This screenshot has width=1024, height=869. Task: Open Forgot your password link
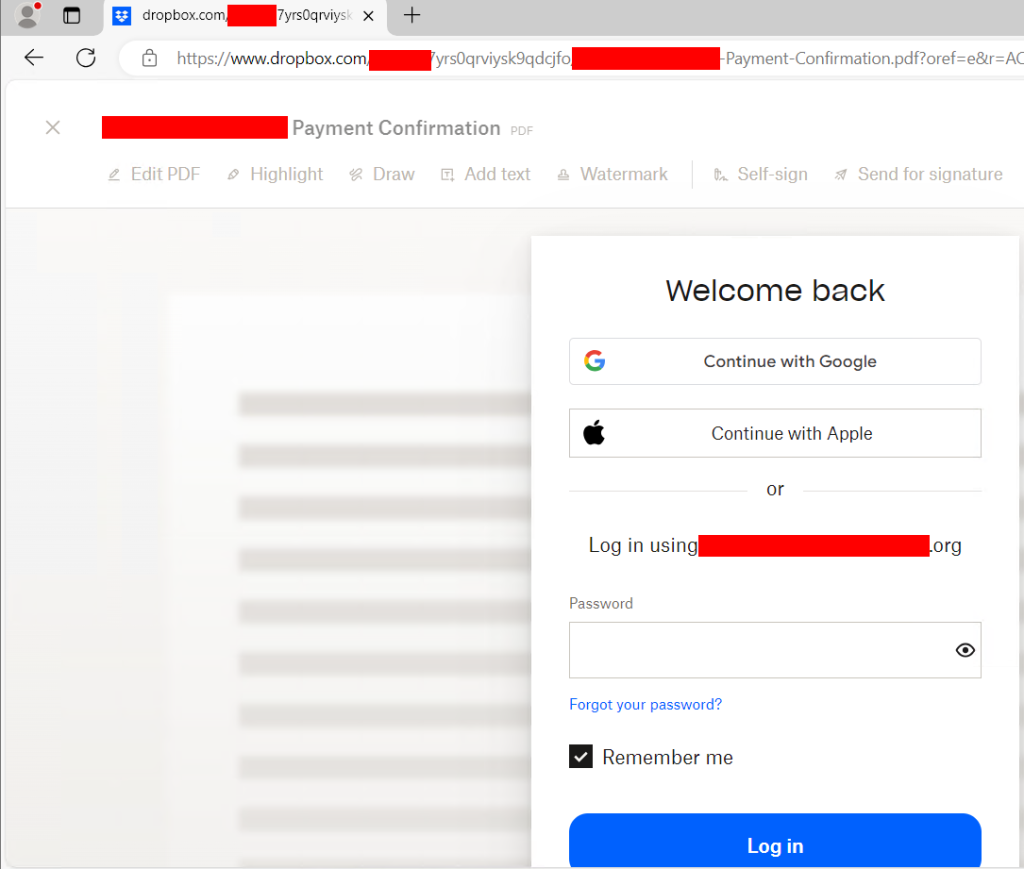[x=645, y=704]
